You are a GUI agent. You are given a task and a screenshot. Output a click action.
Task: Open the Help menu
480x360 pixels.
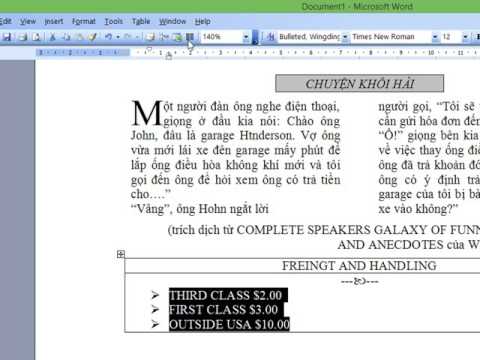point(203,21)
